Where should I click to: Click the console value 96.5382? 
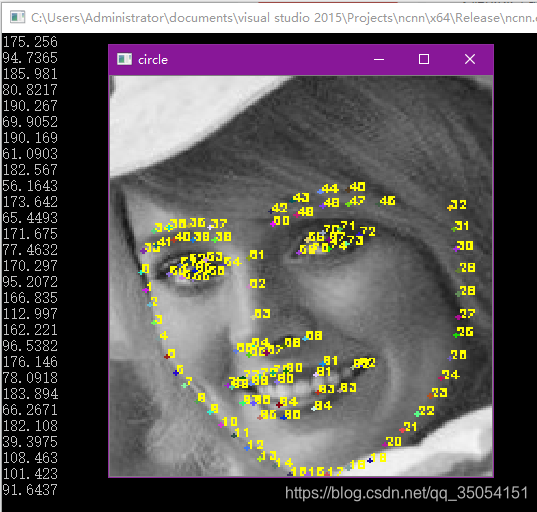[30, 346]
